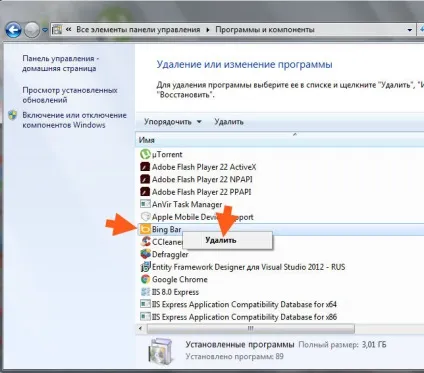The image size is (424, 373).
Task: Click the Back navigation arrow
Action: pyautogui.click(x=13, y=30)
